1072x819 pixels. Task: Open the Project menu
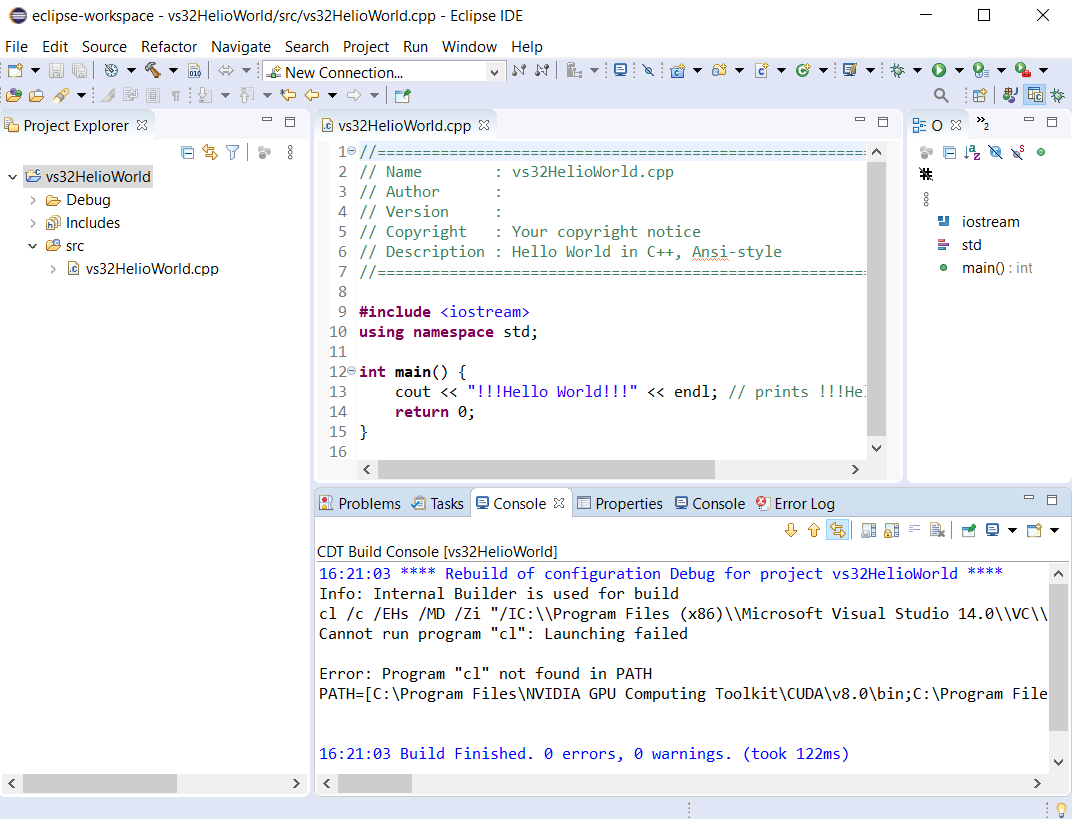click(366, 46)
